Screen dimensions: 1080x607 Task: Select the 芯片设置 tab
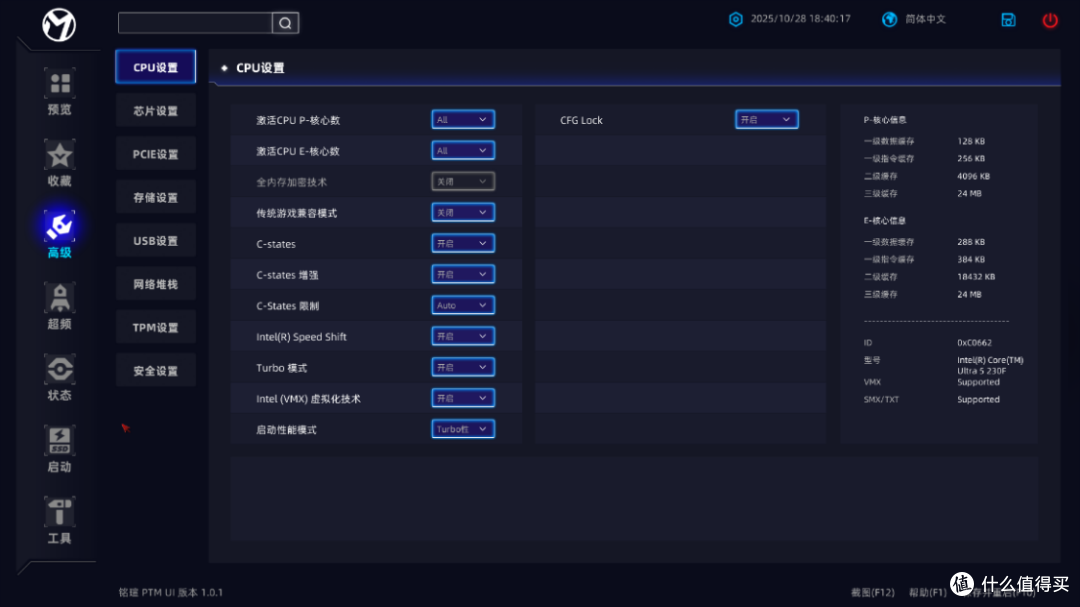(x=156, y=111)
